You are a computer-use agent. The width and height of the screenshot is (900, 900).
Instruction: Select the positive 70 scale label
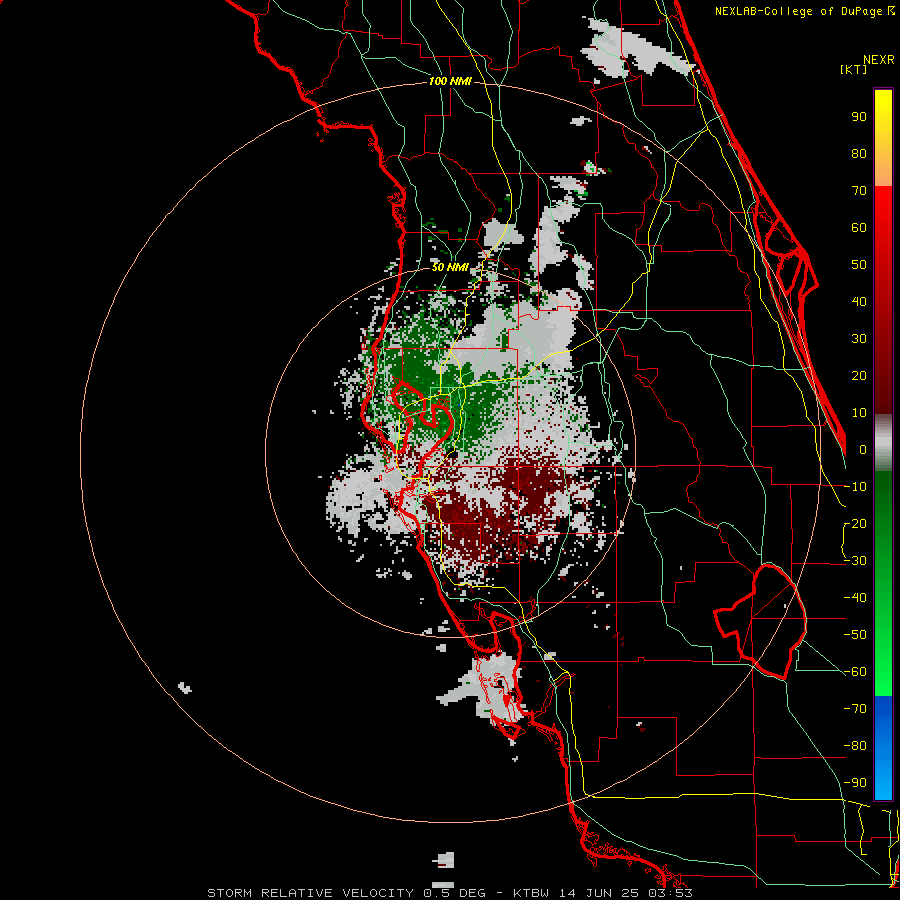[x=859, y=191]
